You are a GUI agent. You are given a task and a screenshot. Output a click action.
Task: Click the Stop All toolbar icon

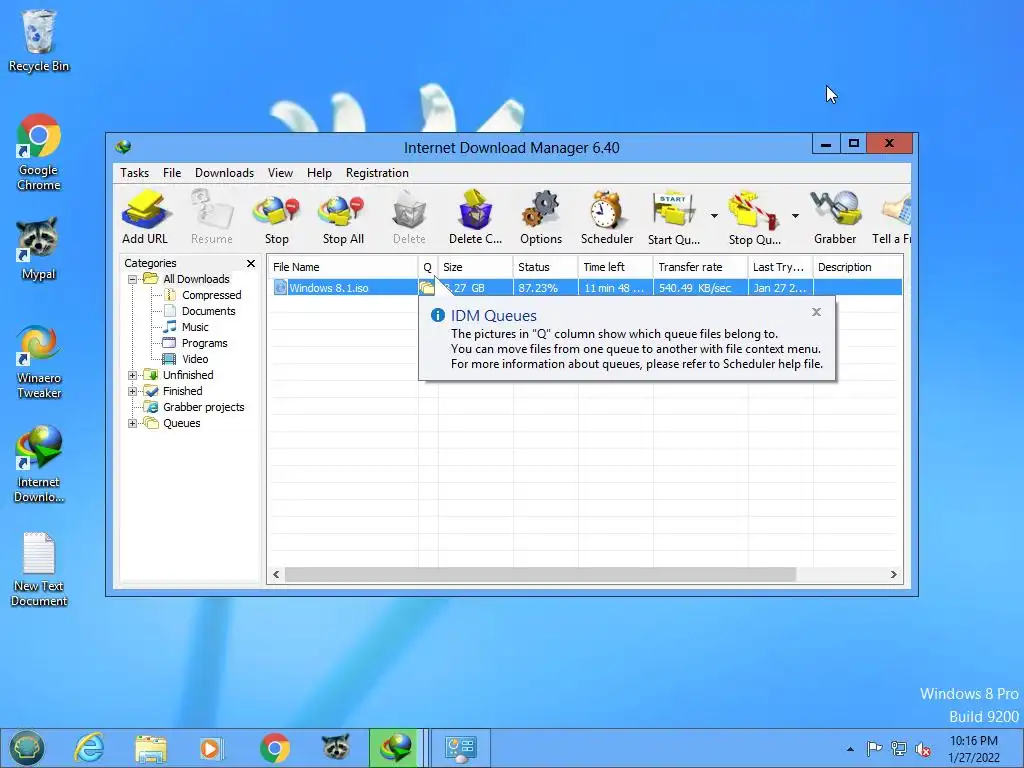point(343,217)
